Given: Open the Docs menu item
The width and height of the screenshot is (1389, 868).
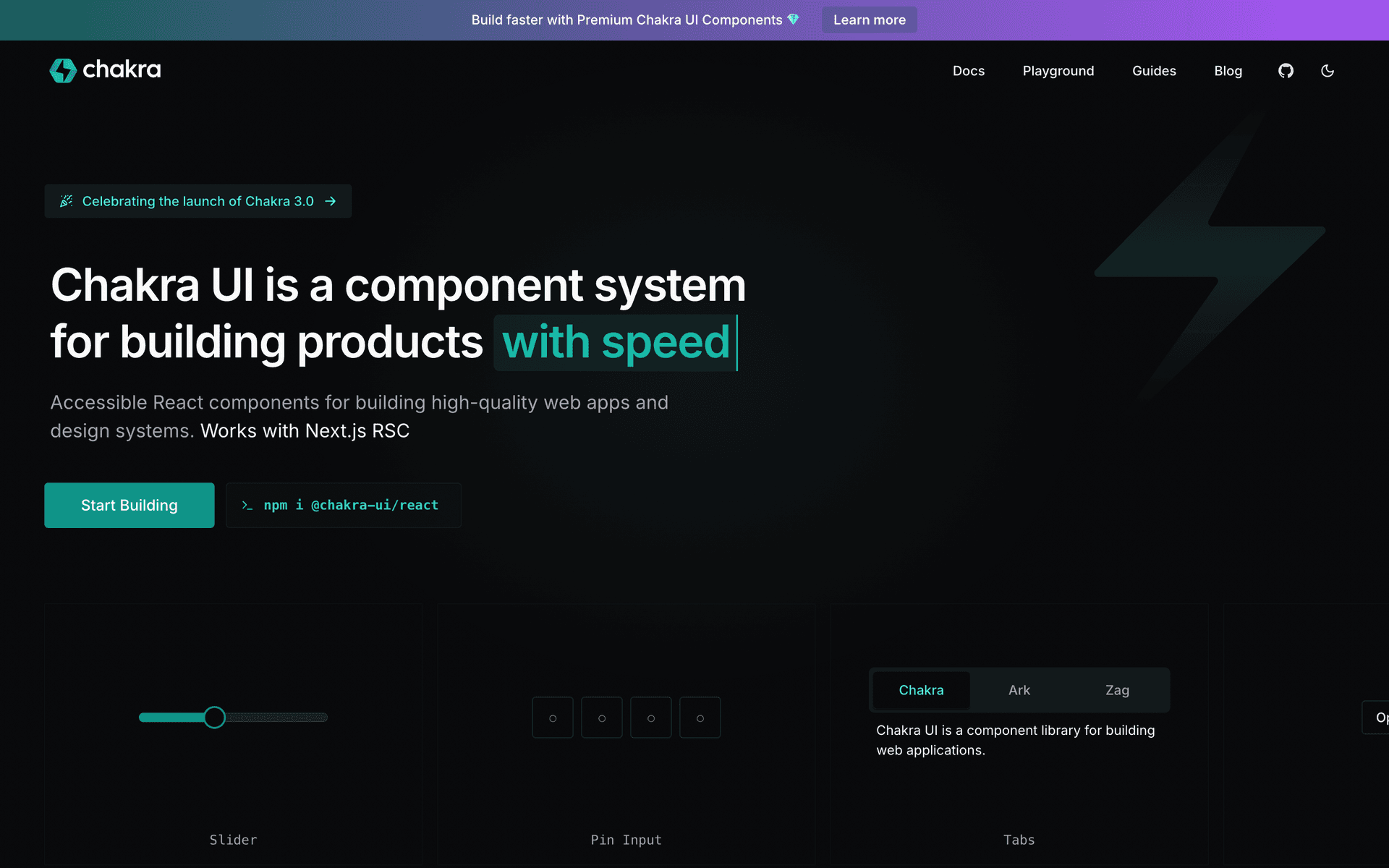Looking at the screenshot, I should (969, 71).
